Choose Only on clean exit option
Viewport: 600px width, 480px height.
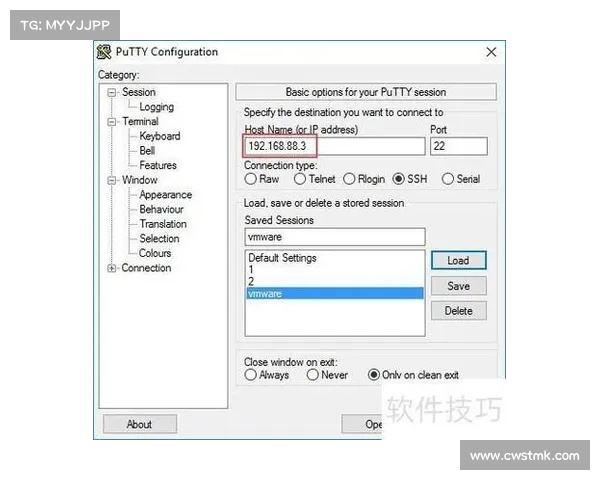[x=413, y=375]
